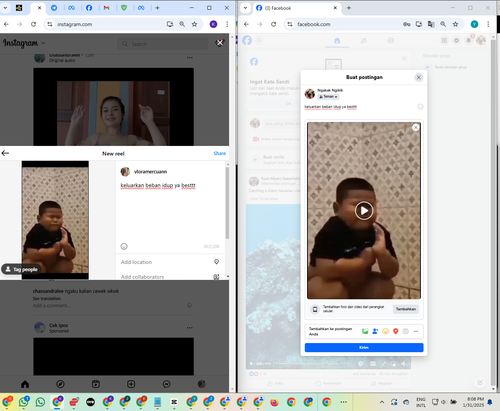This screenshot has width=500, height=411.
Task: Add photo/video icon in Tambahkan ke postingan
Action: (365, 331)
